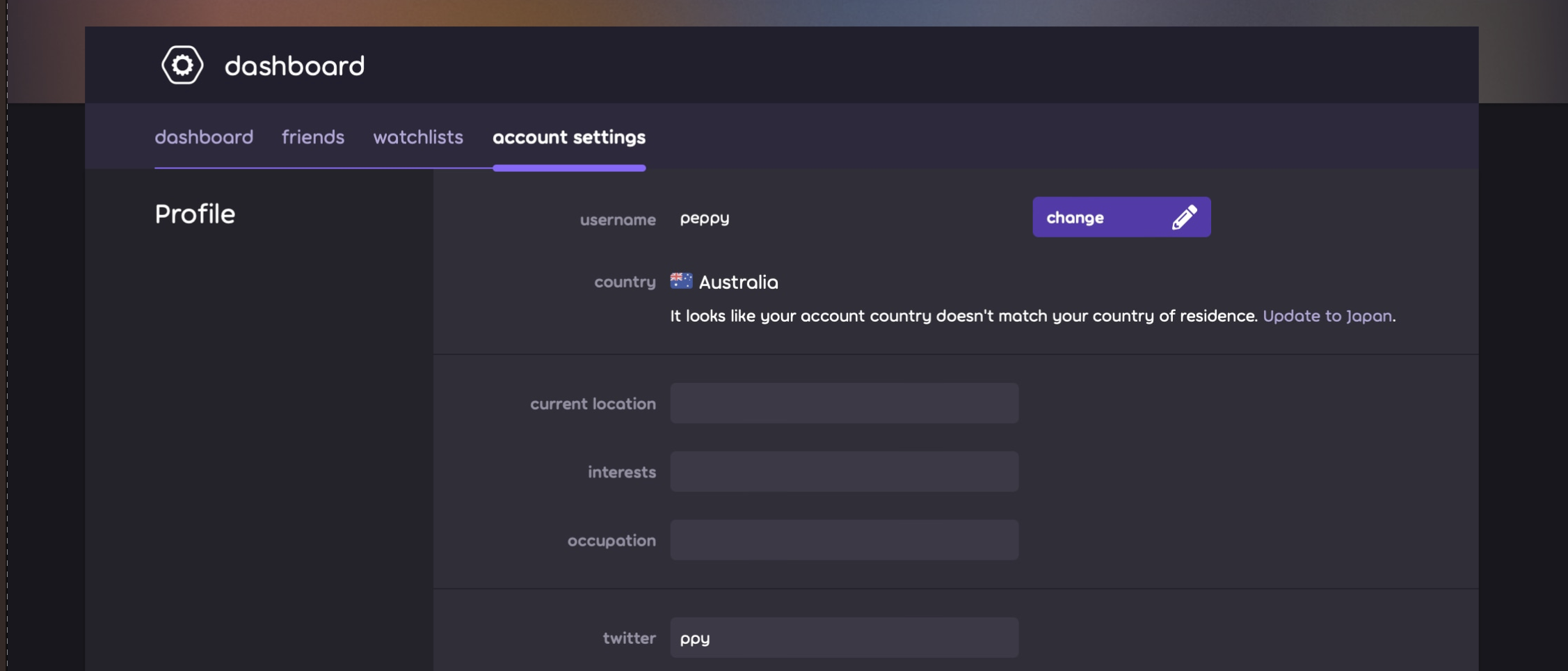Viewport: 1568px width, 671px height.
Task: Click the dashboard title text in header
Action: [295, 65]
